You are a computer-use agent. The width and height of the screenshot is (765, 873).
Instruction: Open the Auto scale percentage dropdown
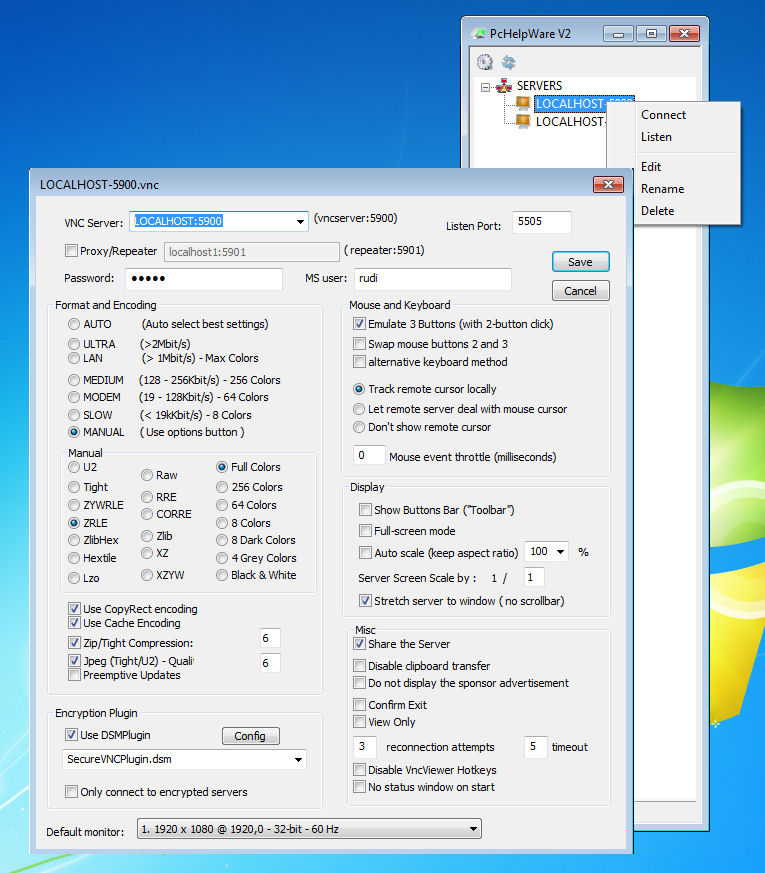(561, 552)
